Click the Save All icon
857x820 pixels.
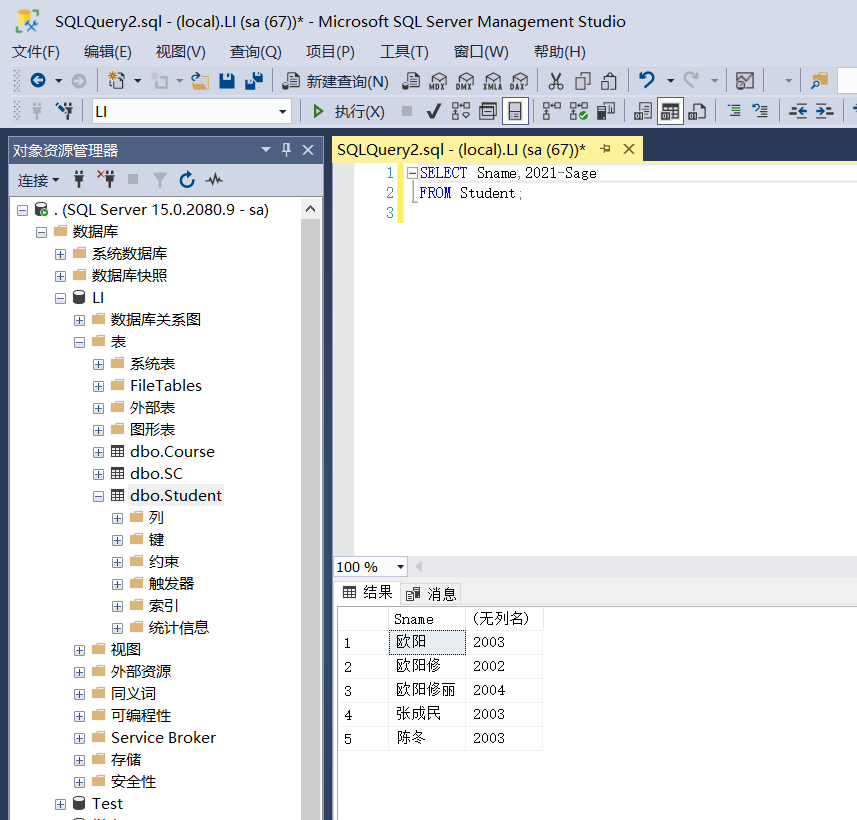coord(254,81)
